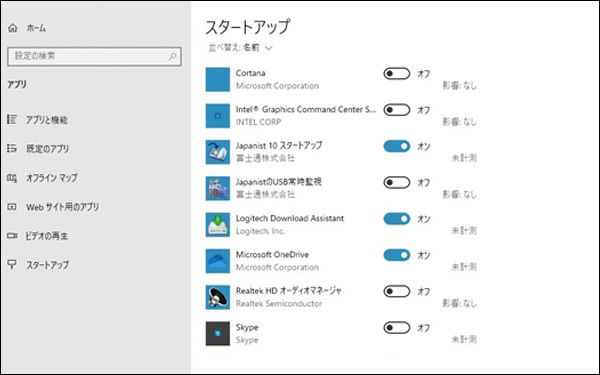Open the 並べ替え: 名前 sort dropdown

point(240,48)
